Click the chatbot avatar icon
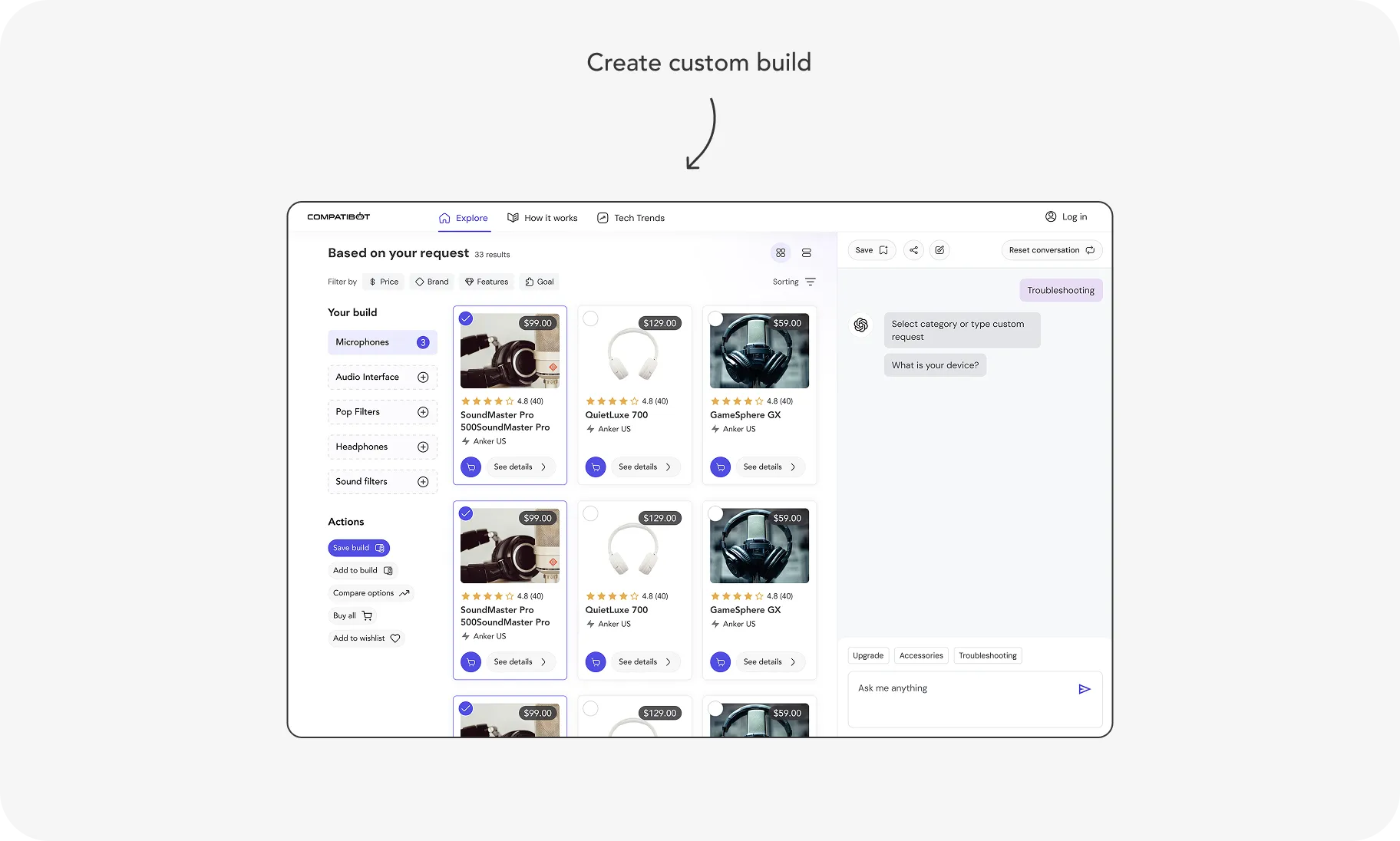The width and height of the screenshot is (1400, 841). (861, 325)
